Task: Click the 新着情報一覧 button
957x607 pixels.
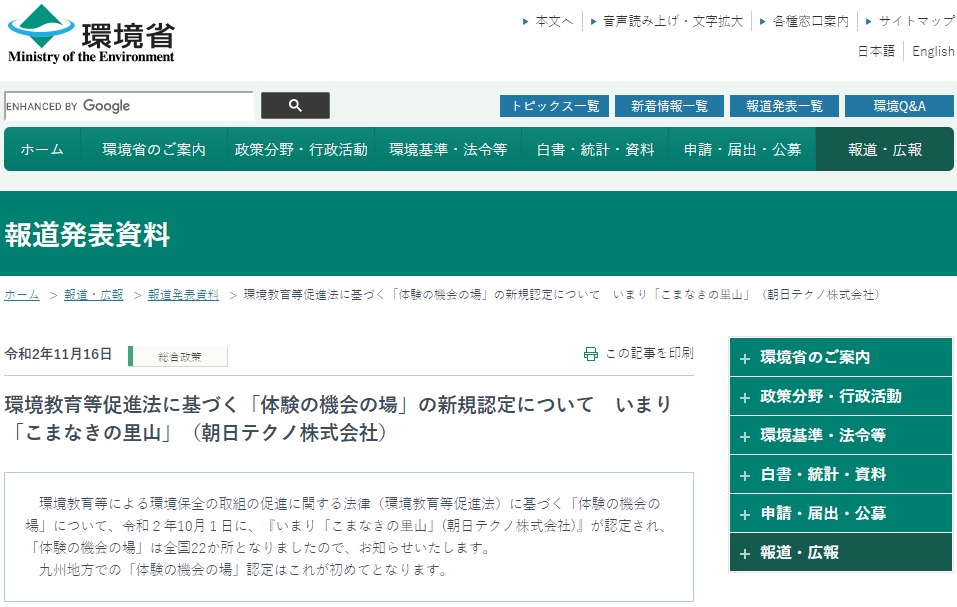Action: pos(669,106)
